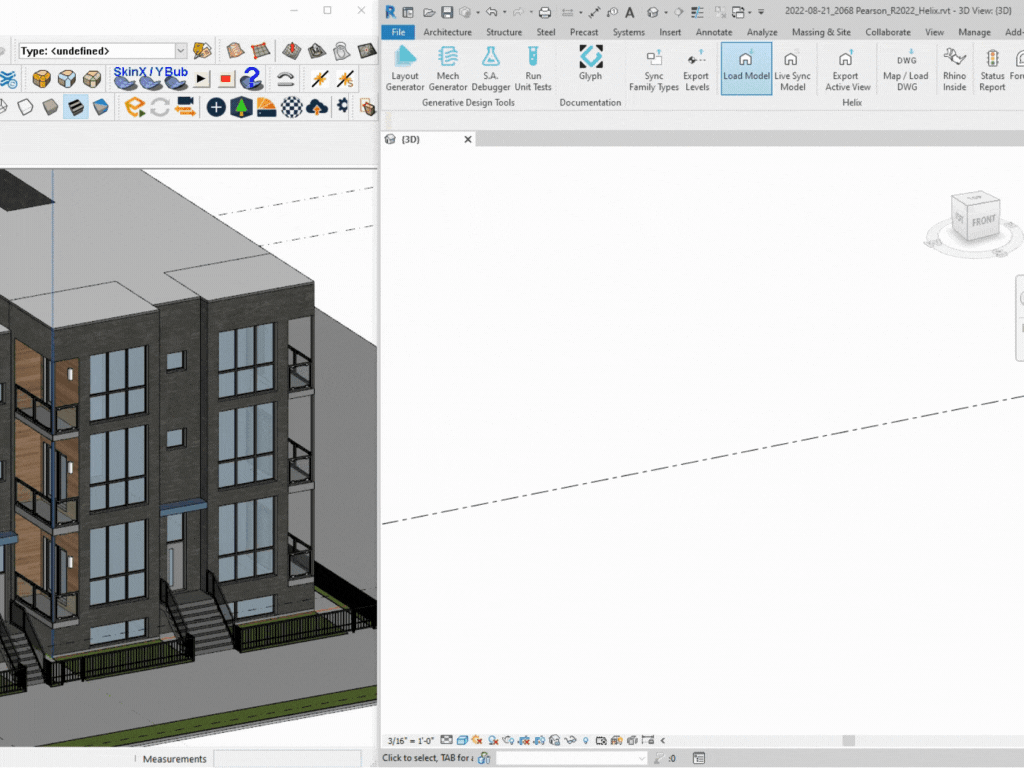1024x768 pixels.
Task: Launch the Mech Generator tool
Action: point(448,68)
